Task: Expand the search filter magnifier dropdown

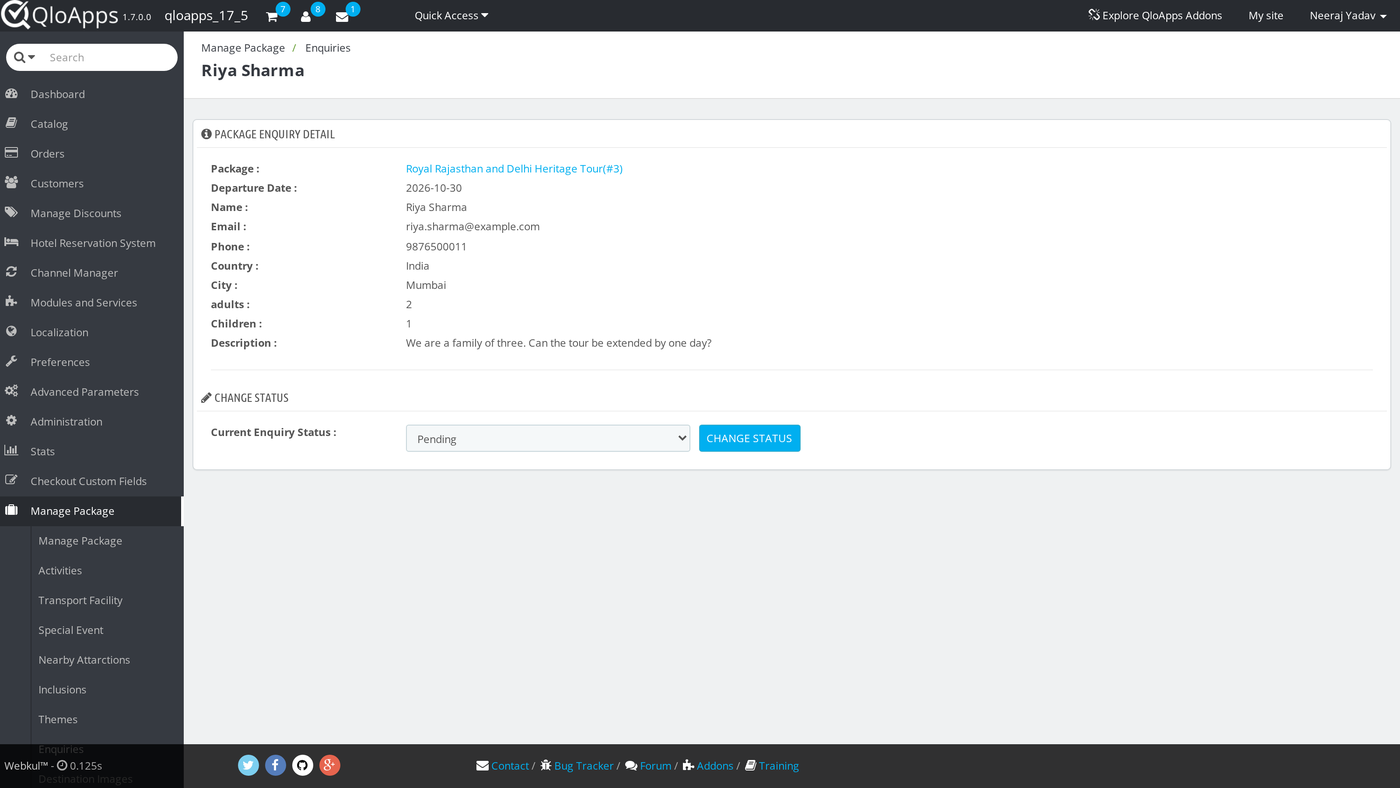Action: click(x=25, y=57)
